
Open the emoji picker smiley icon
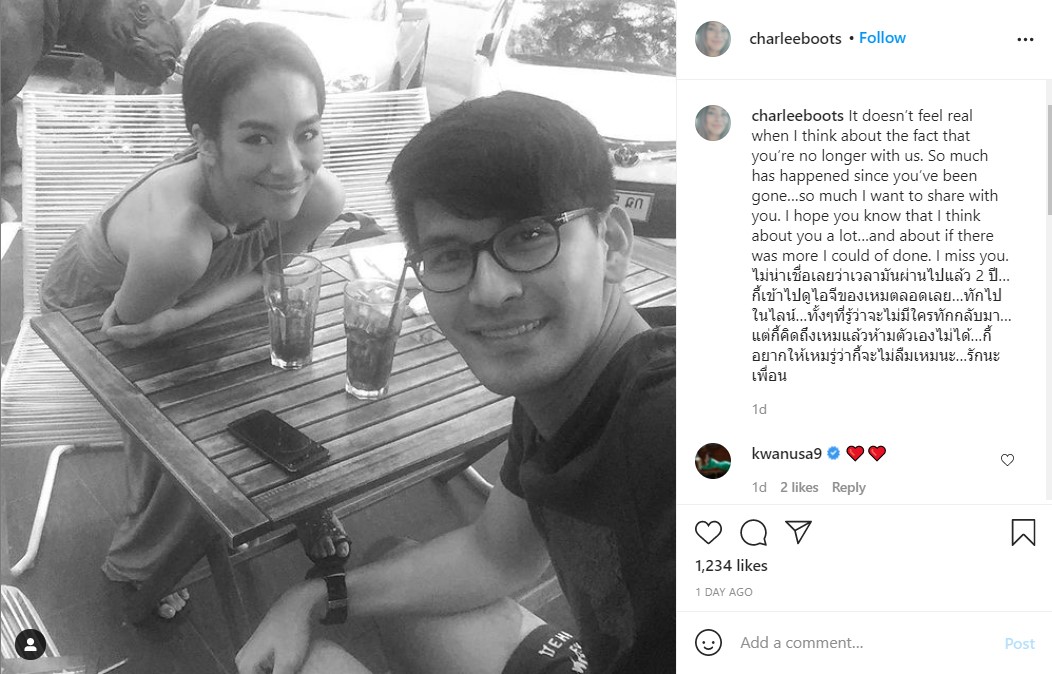(x=708, y=642)
